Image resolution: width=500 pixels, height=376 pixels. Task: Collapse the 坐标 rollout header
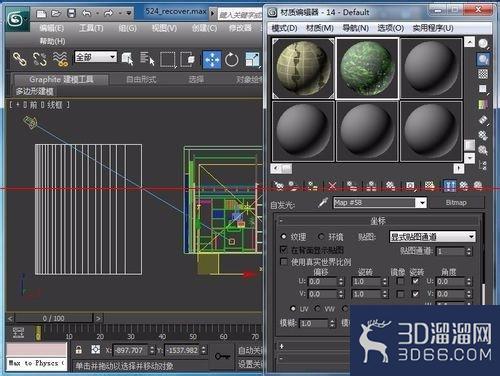[378, 221]
